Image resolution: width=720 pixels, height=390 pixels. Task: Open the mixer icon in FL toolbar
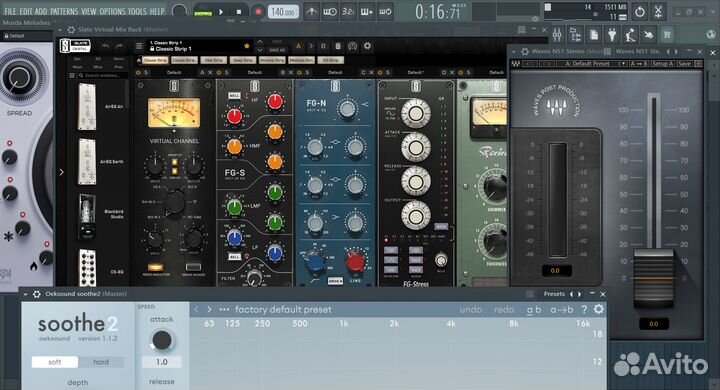click(557, 34)
